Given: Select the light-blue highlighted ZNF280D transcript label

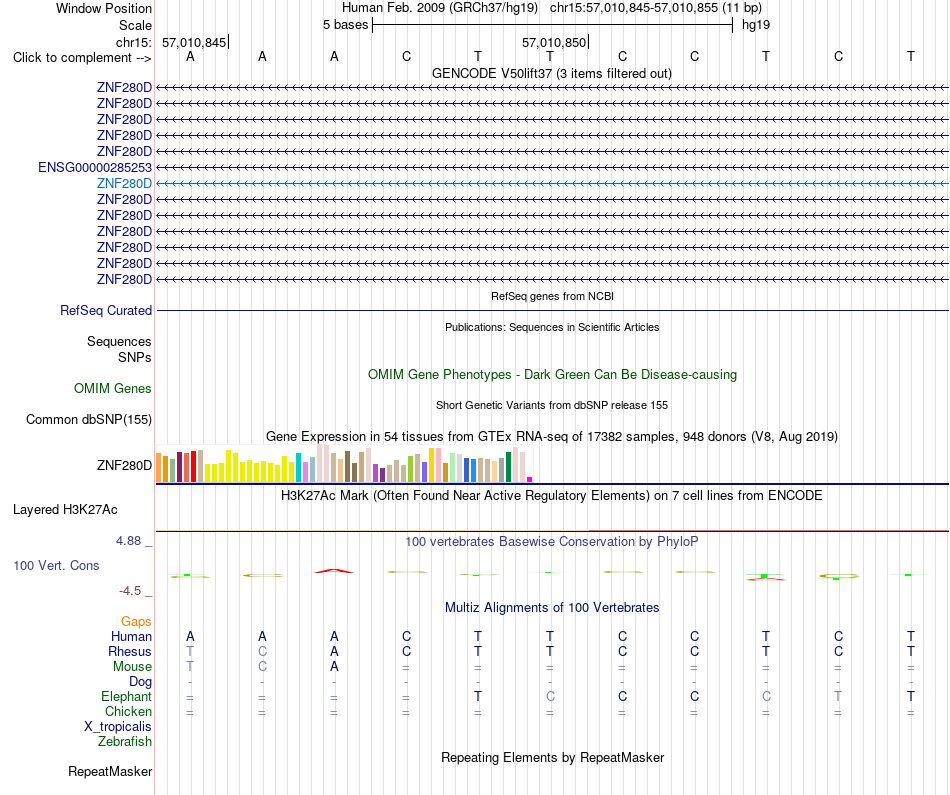Looking at the screenshot, I should pyautogui.click(x=124, y=183).
